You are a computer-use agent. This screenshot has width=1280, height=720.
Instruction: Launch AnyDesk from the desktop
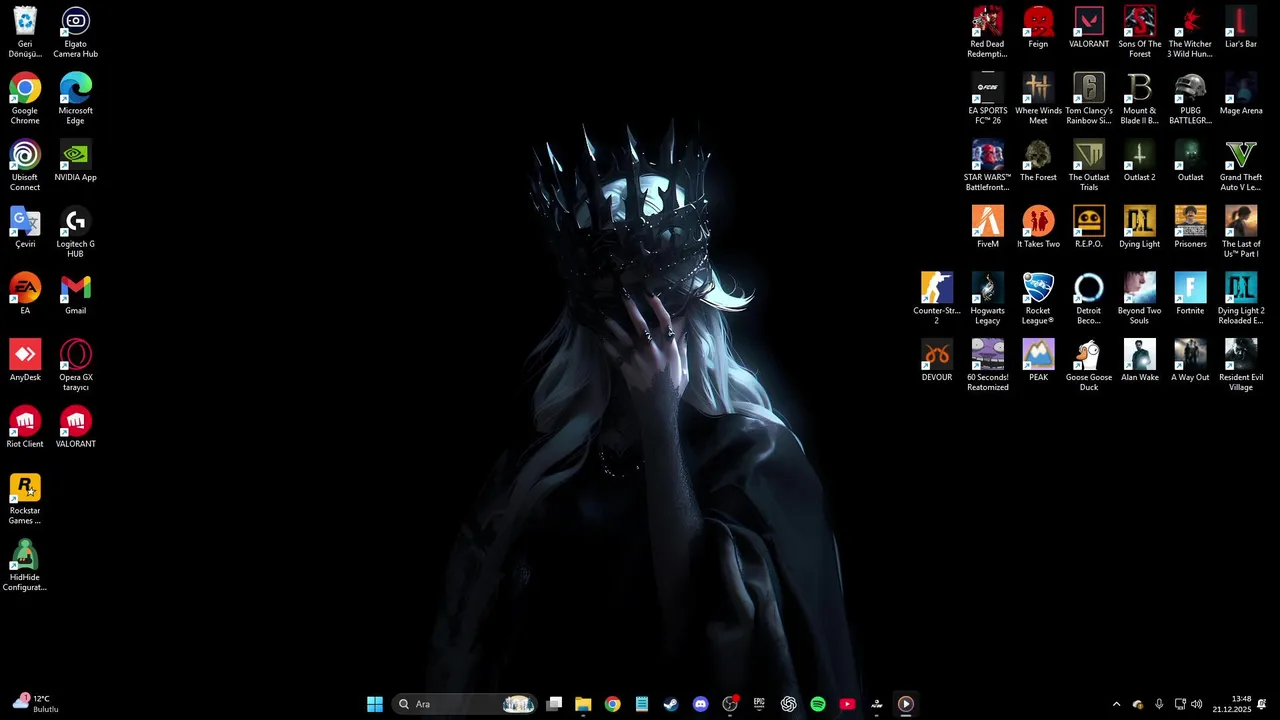[x=25, y=361]
